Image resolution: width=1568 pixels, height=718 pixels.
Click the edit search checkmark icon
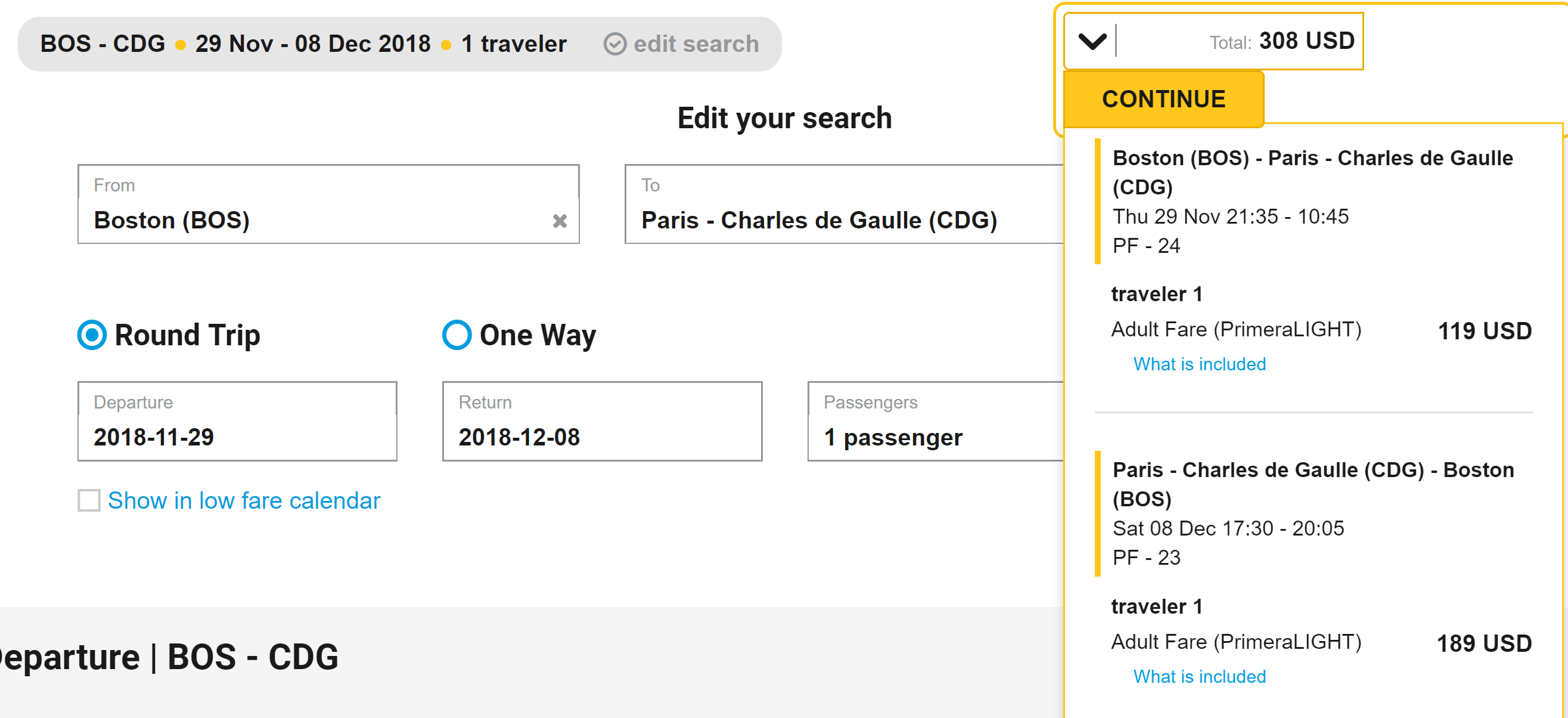614,44
